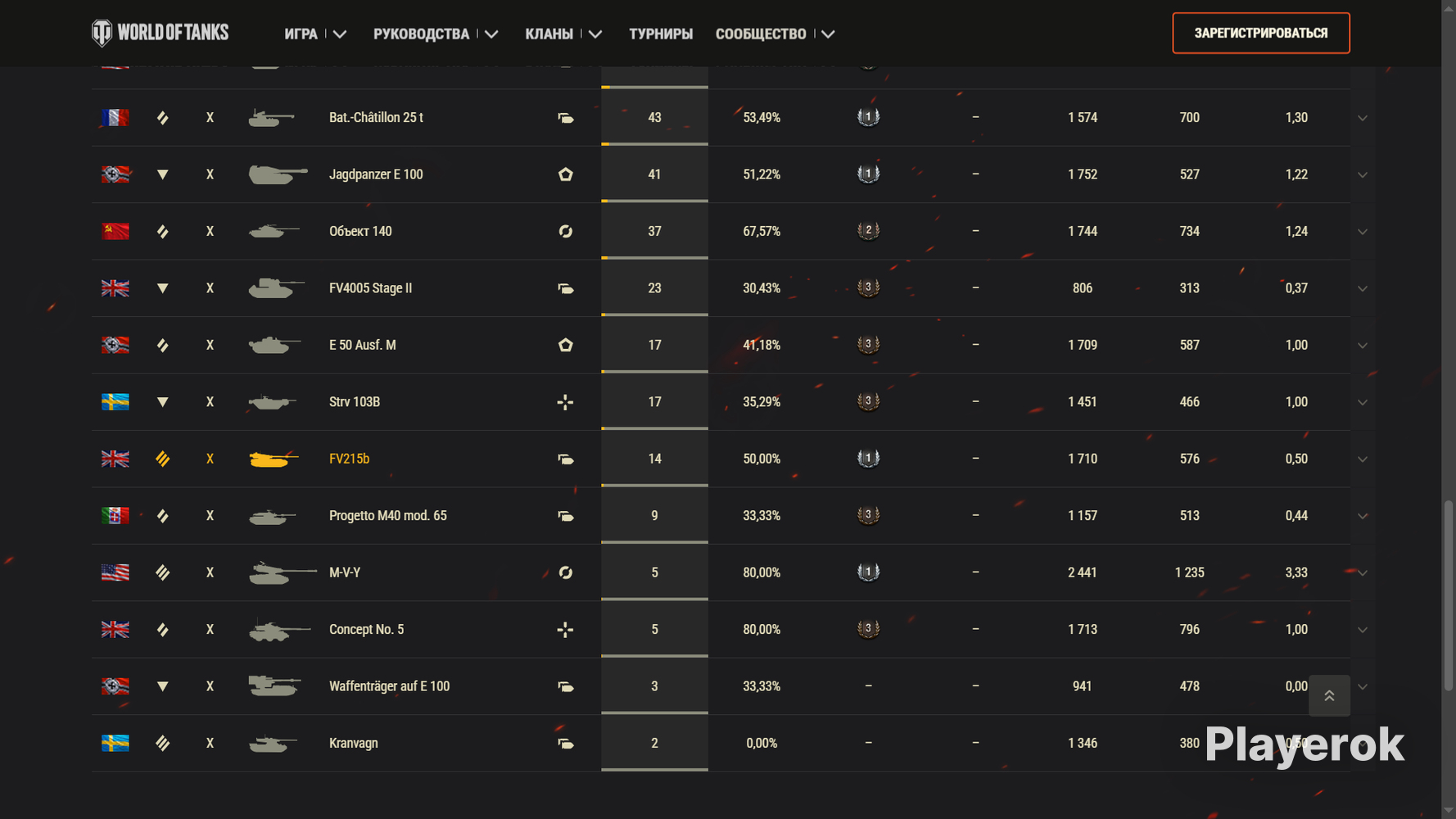
Task: Click the mastery badge for Объект 140
Action: (868, 231)
